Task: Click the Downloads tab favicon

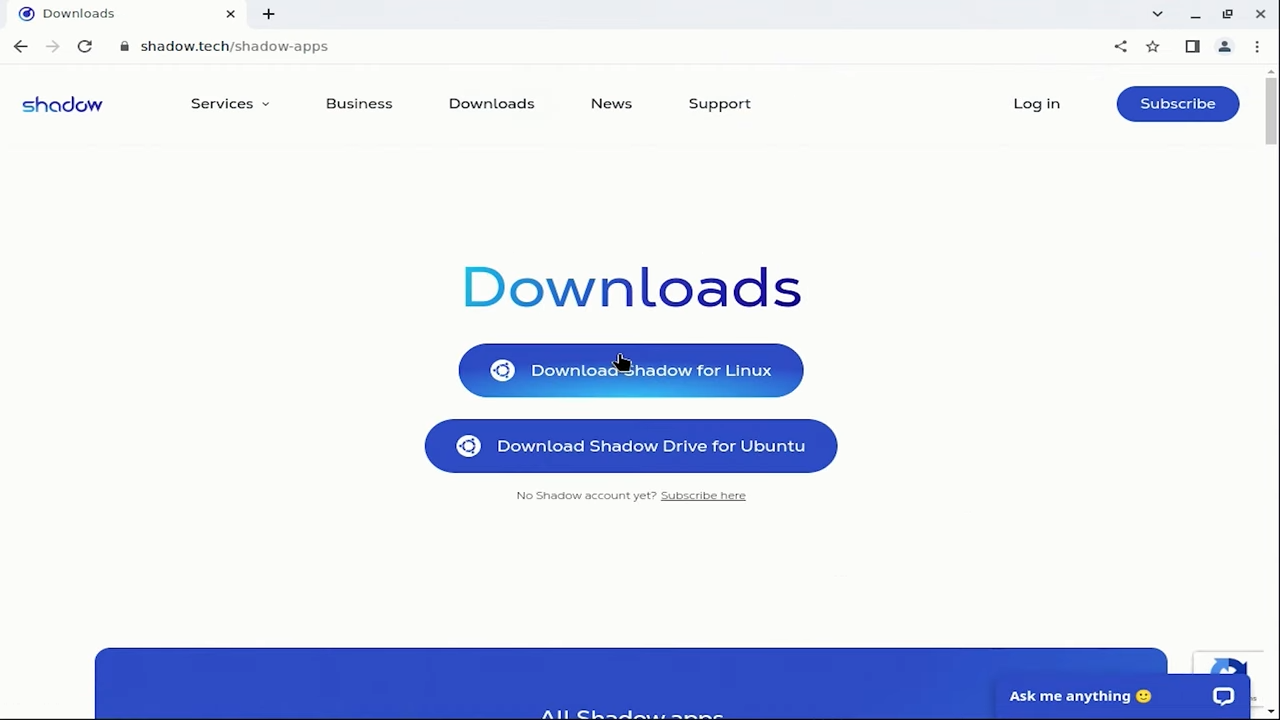Action: point(27,14)
